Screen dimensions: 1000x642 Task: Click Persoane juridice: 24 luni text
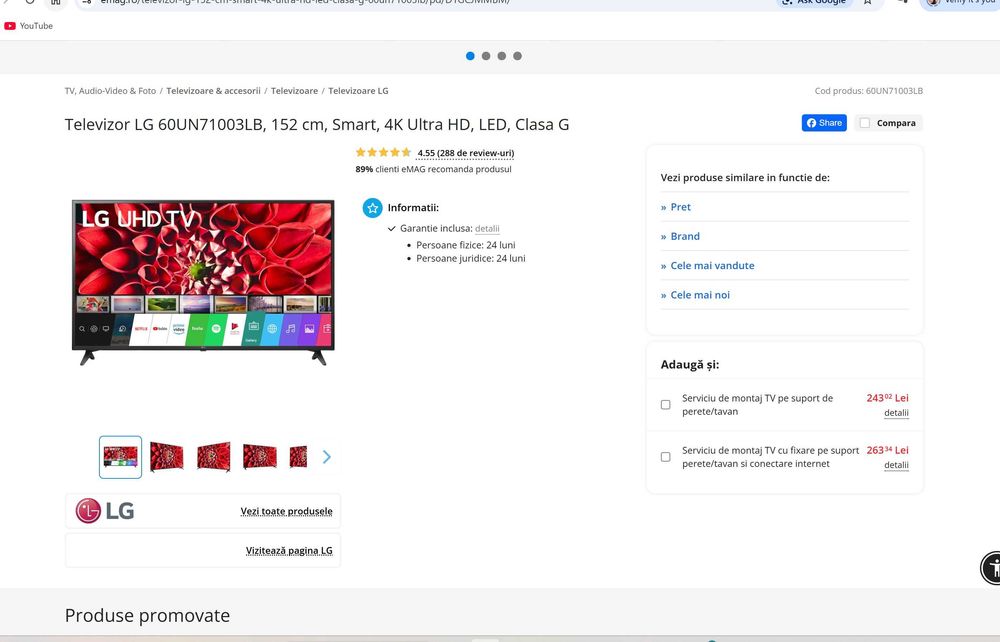pyautogui.click(x=471, y=259)
